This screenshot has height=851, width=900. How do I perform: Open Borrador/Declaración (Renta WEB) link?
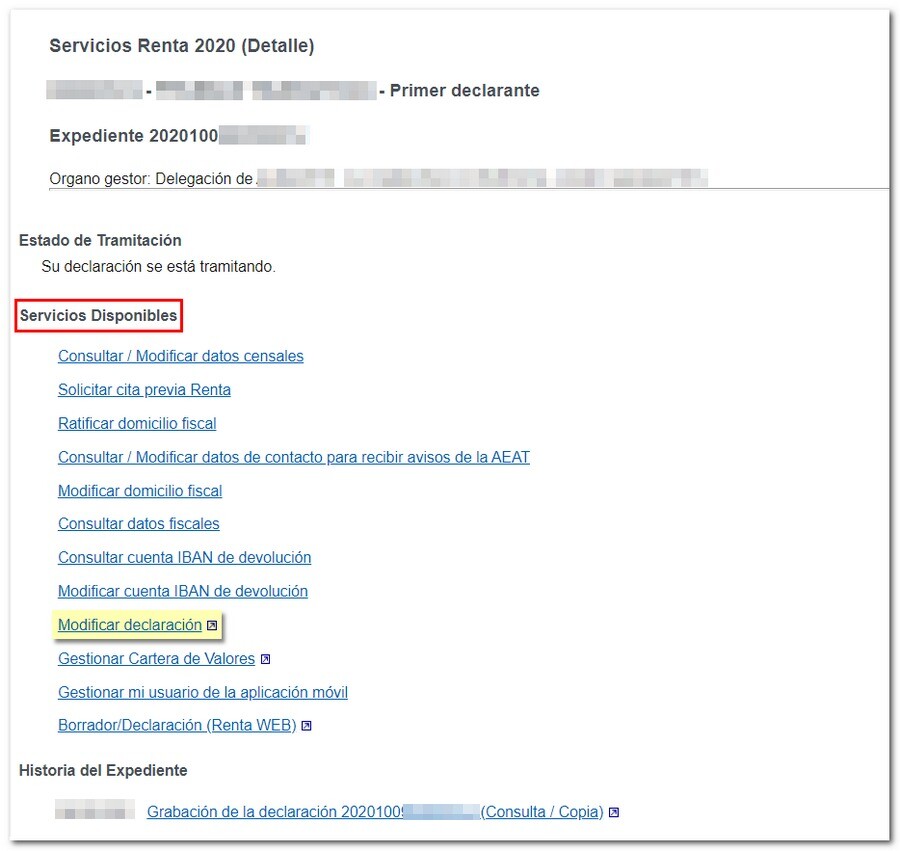[x=177, y=725]
